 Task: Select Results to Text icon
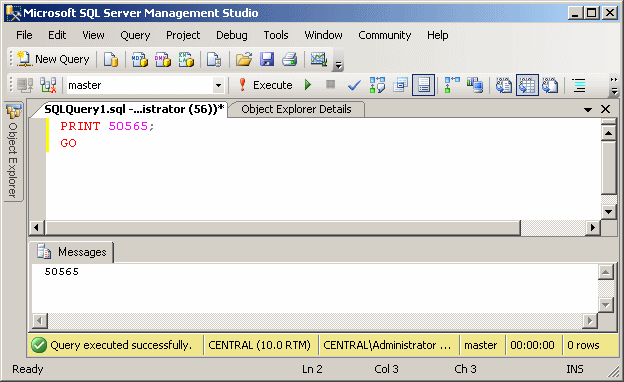click(x=503, y=85)
